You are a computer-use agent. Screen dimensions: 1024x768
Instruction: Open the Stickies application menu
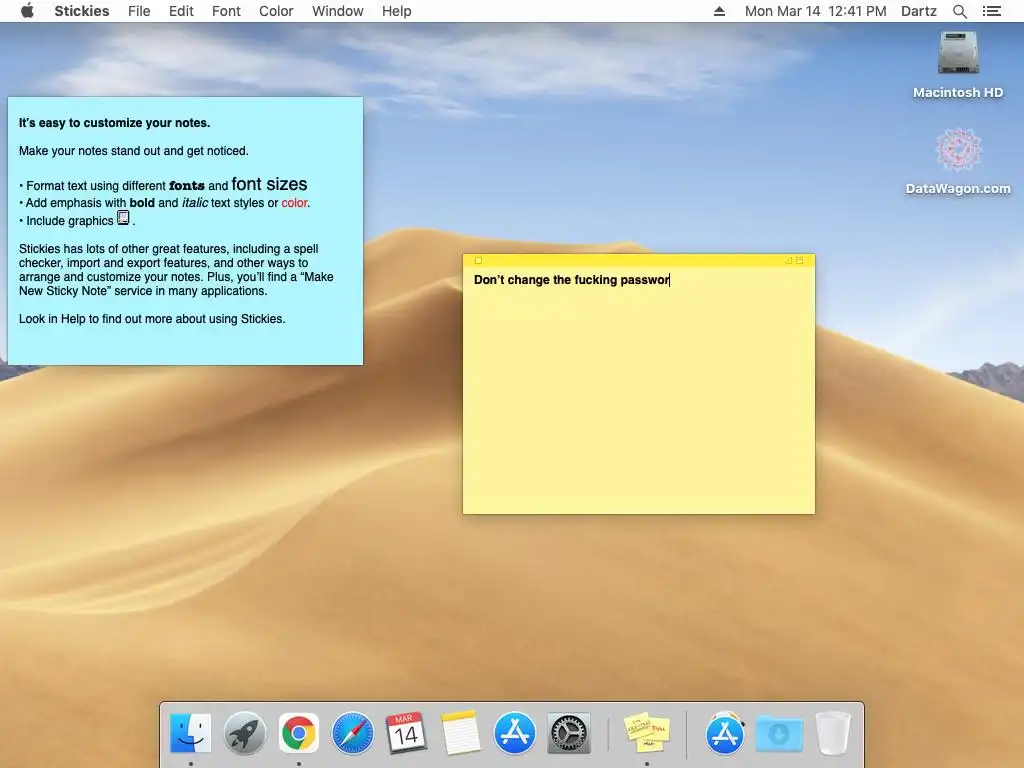point(82,11)
